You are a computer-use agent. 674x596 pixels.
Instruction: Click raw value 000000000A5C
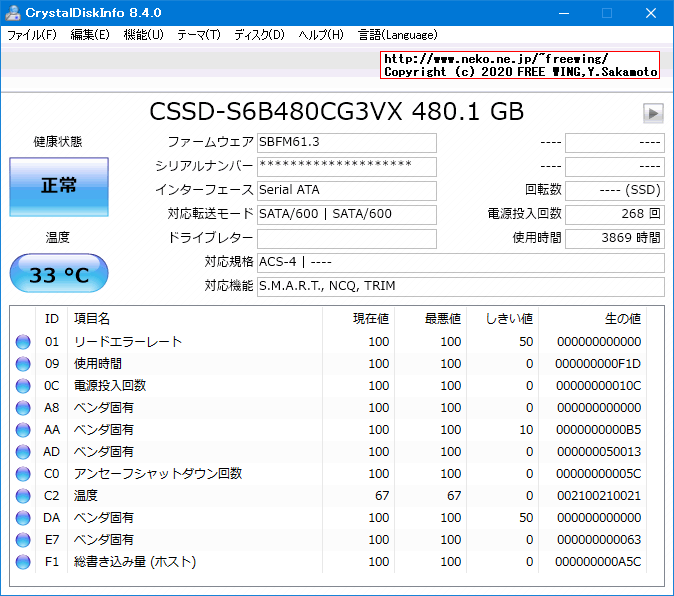coord(598,562)
